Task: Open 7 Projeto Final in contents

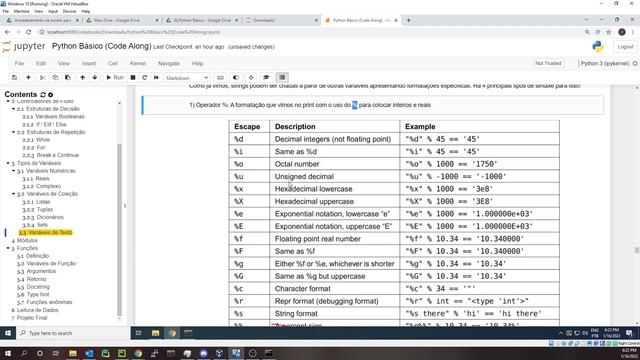Action: 29,318
